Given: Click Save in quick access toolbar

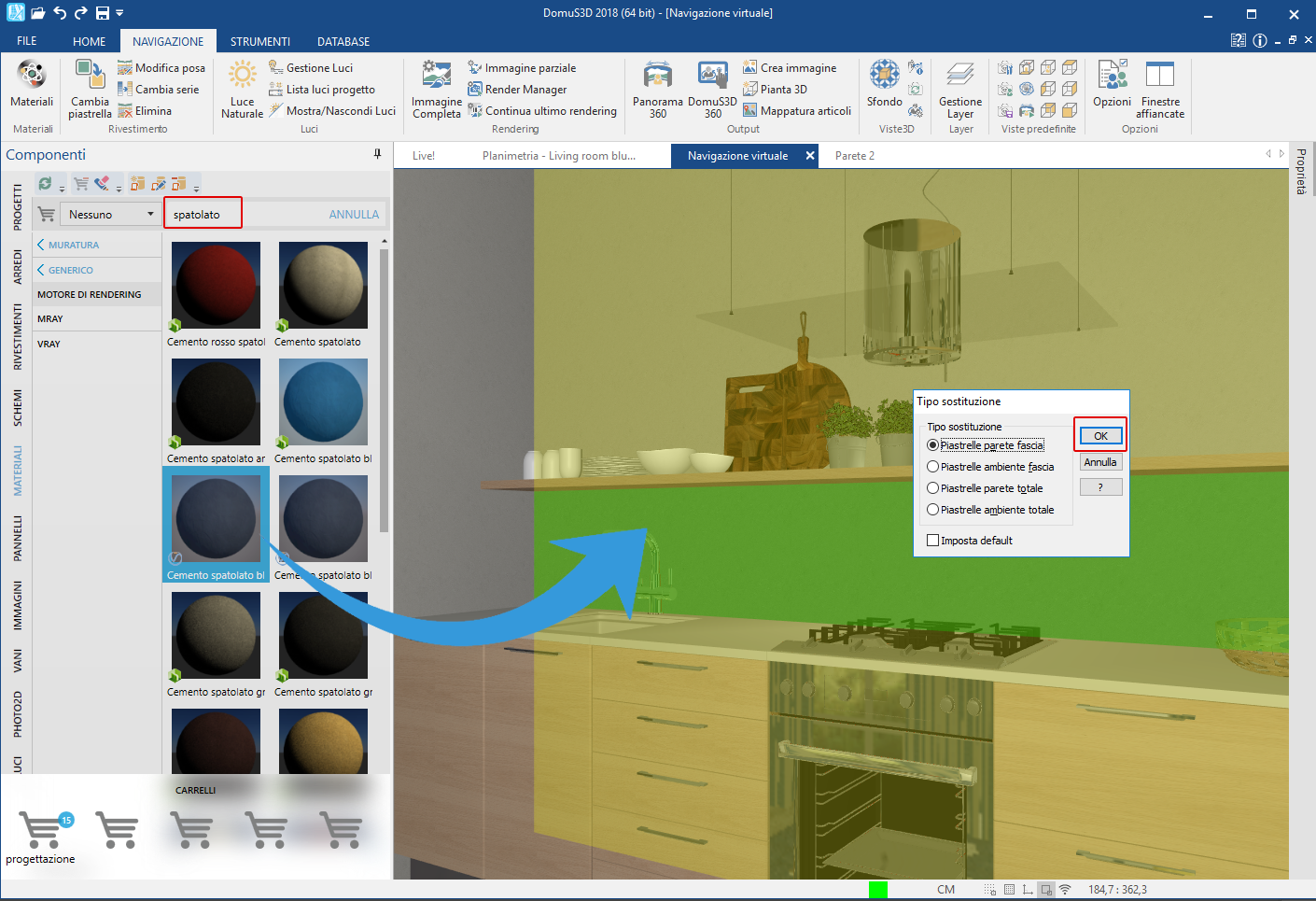Looking at the screenshot, I should pyautogui.click(x=103, y=13).
